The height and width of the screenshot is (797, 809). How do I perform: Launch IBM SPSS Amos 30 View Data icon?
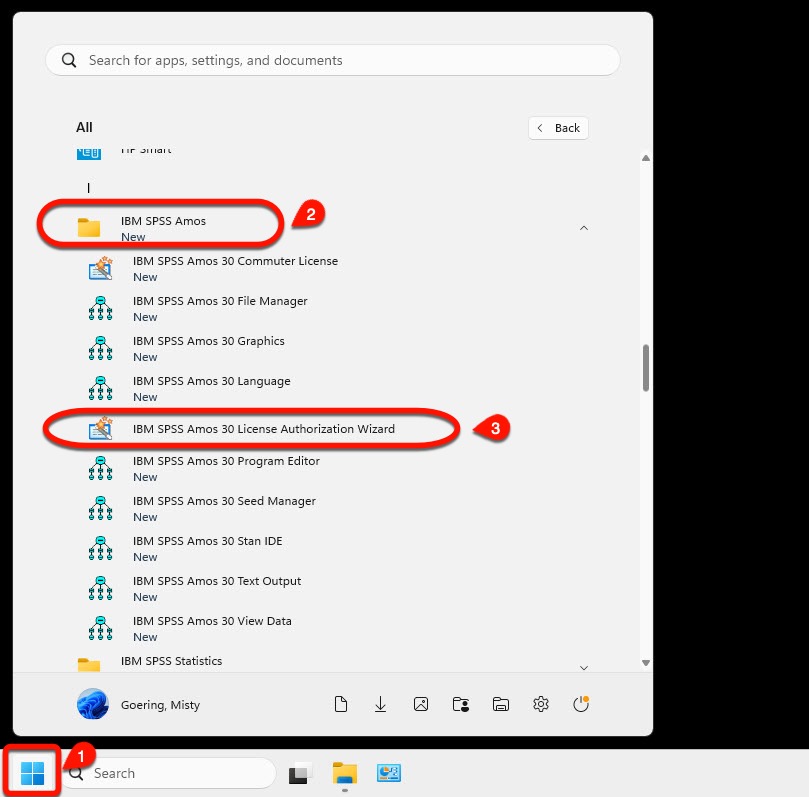coord(101,628)
